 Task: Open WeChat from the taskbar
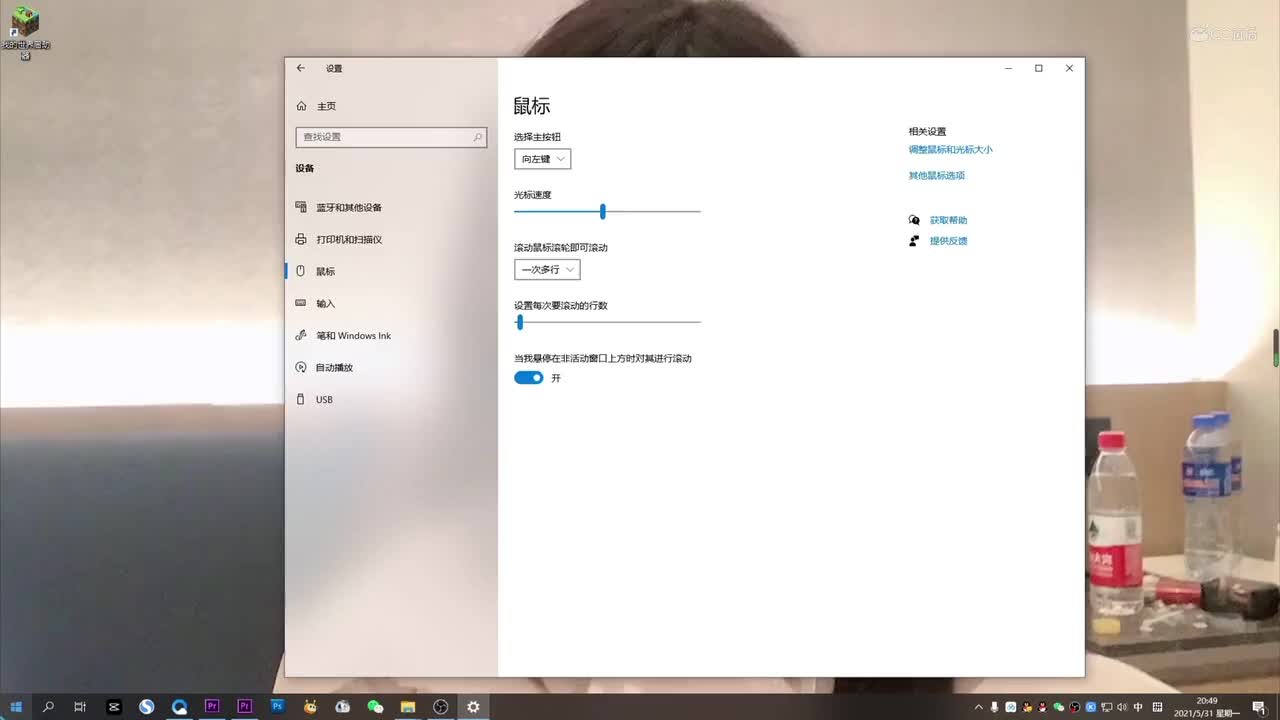coord(375,707)
